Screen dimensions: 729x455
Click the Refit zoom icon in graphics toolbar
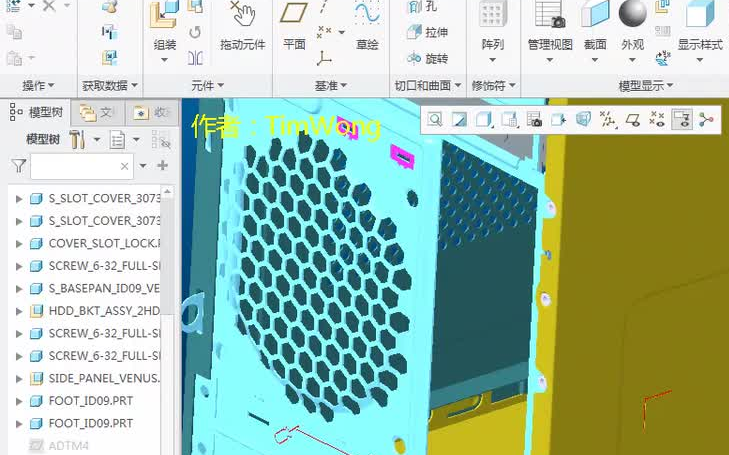pyautogui.click(x=435, y=120)
